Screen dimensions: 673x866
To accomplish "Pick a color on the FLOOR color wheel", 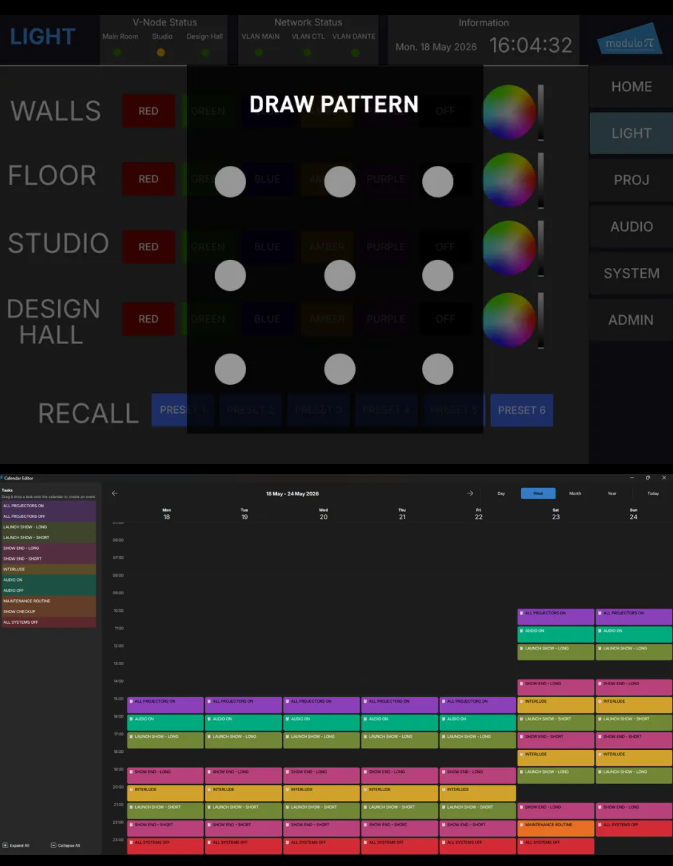I will click(x=509, y=179).
